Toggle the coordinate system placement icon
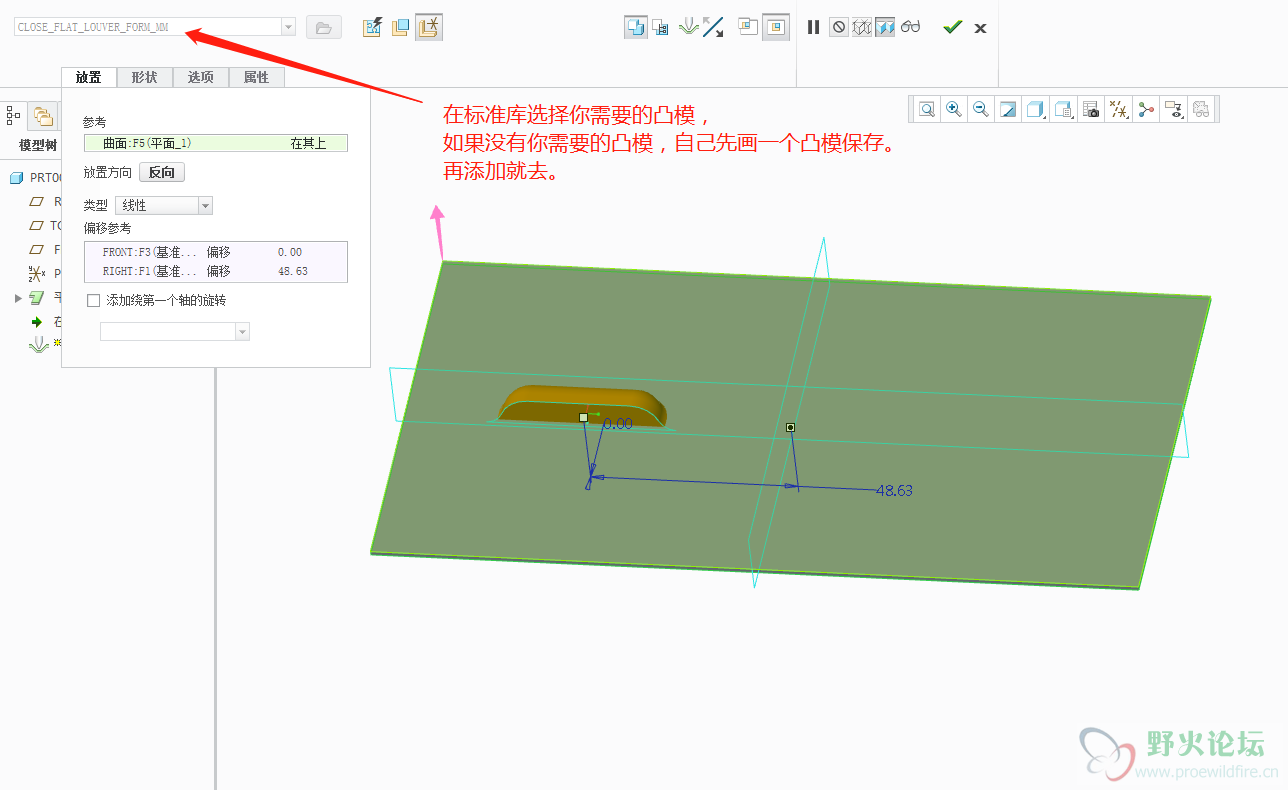The image size is (1288, 790). tap(428, 28)
